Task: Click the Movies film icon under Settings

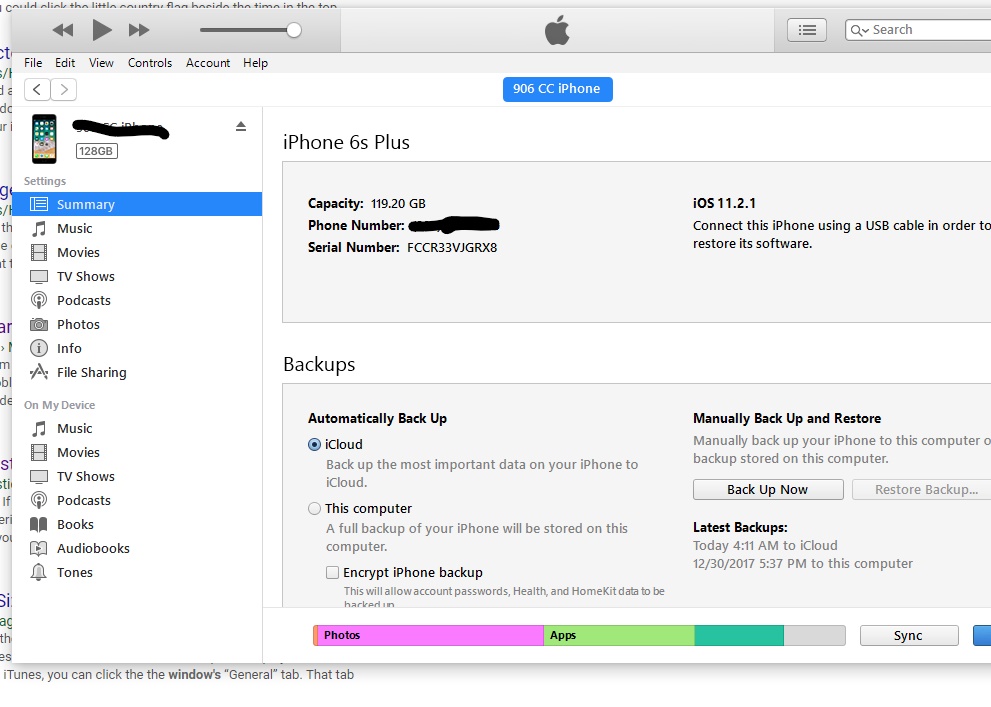Action: [x=39, y=252]
